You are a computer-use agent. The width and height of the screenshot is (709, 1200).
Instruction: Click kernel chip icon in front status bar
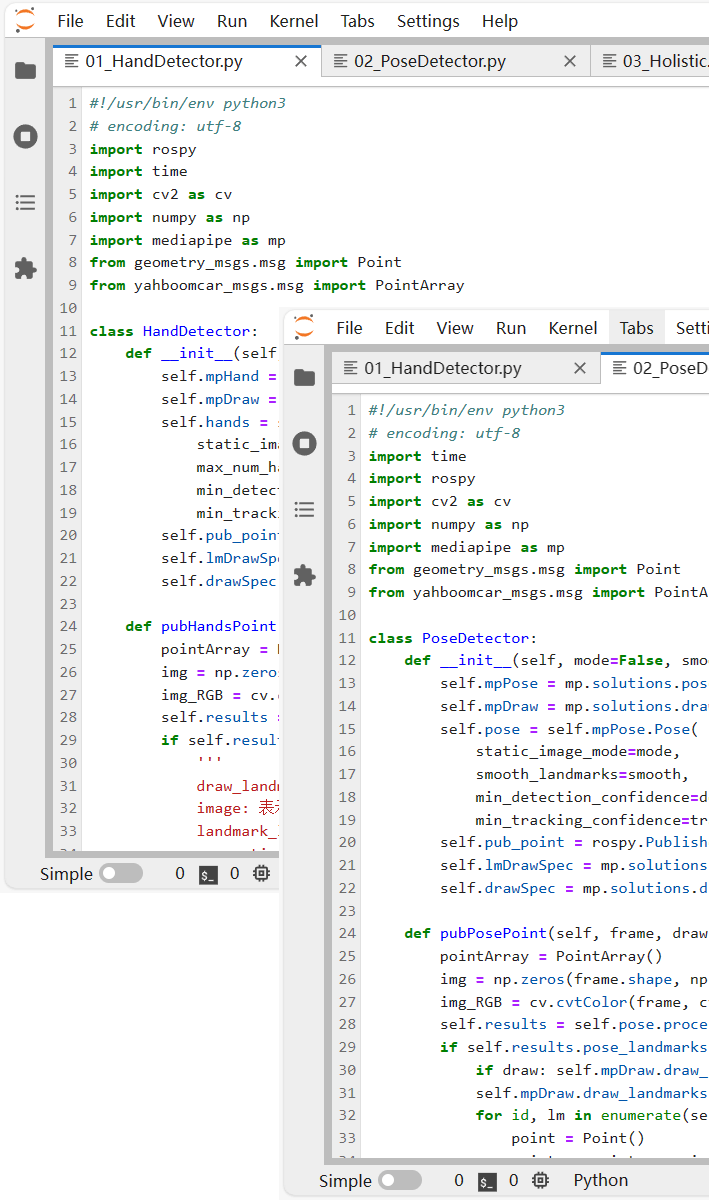tap(541, 1181)
